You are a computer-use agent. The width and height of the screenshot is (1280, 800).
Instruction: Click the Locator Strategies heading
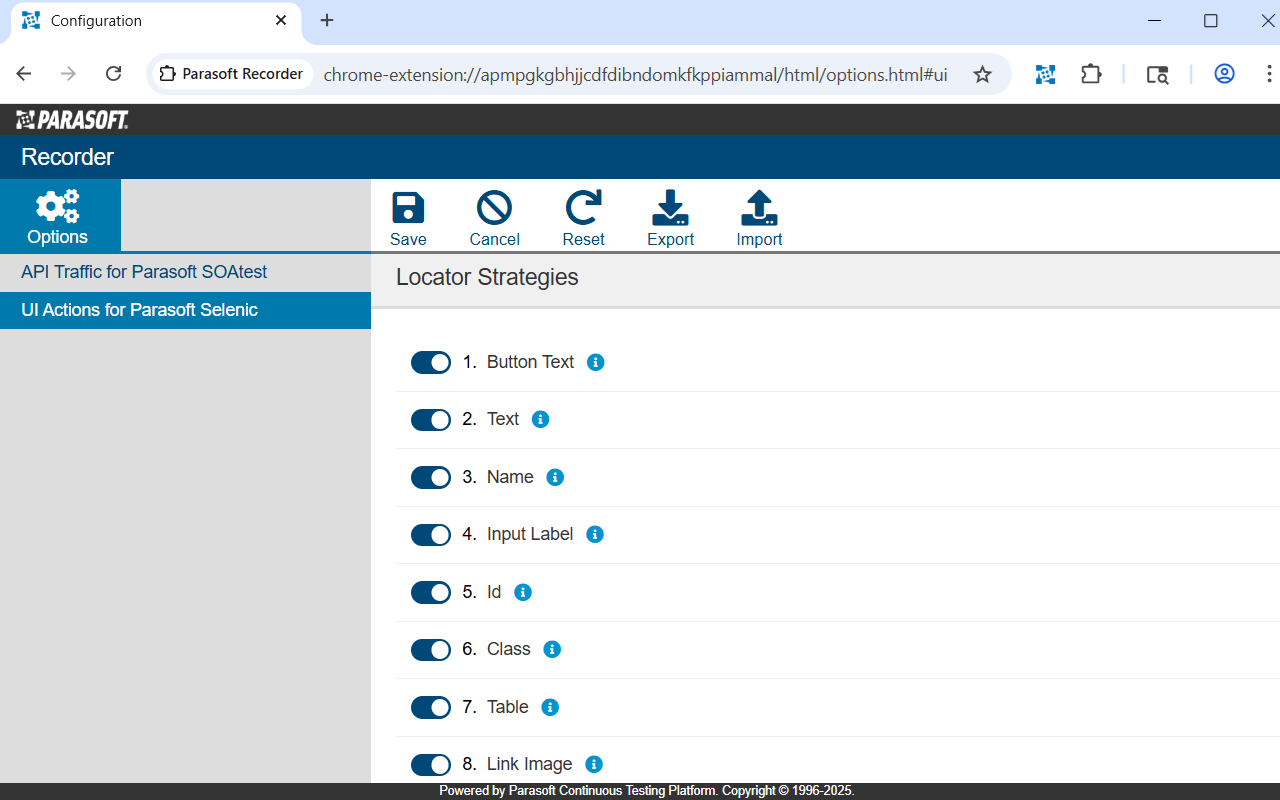click(x=487, y=277)
